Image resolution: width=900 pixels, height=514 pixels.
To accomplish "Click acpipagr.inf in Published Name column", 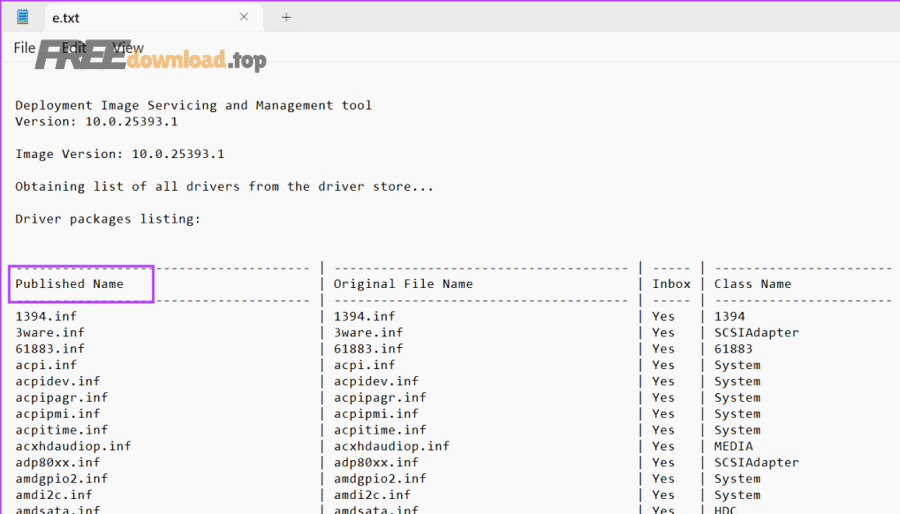I will coord(61,398).
